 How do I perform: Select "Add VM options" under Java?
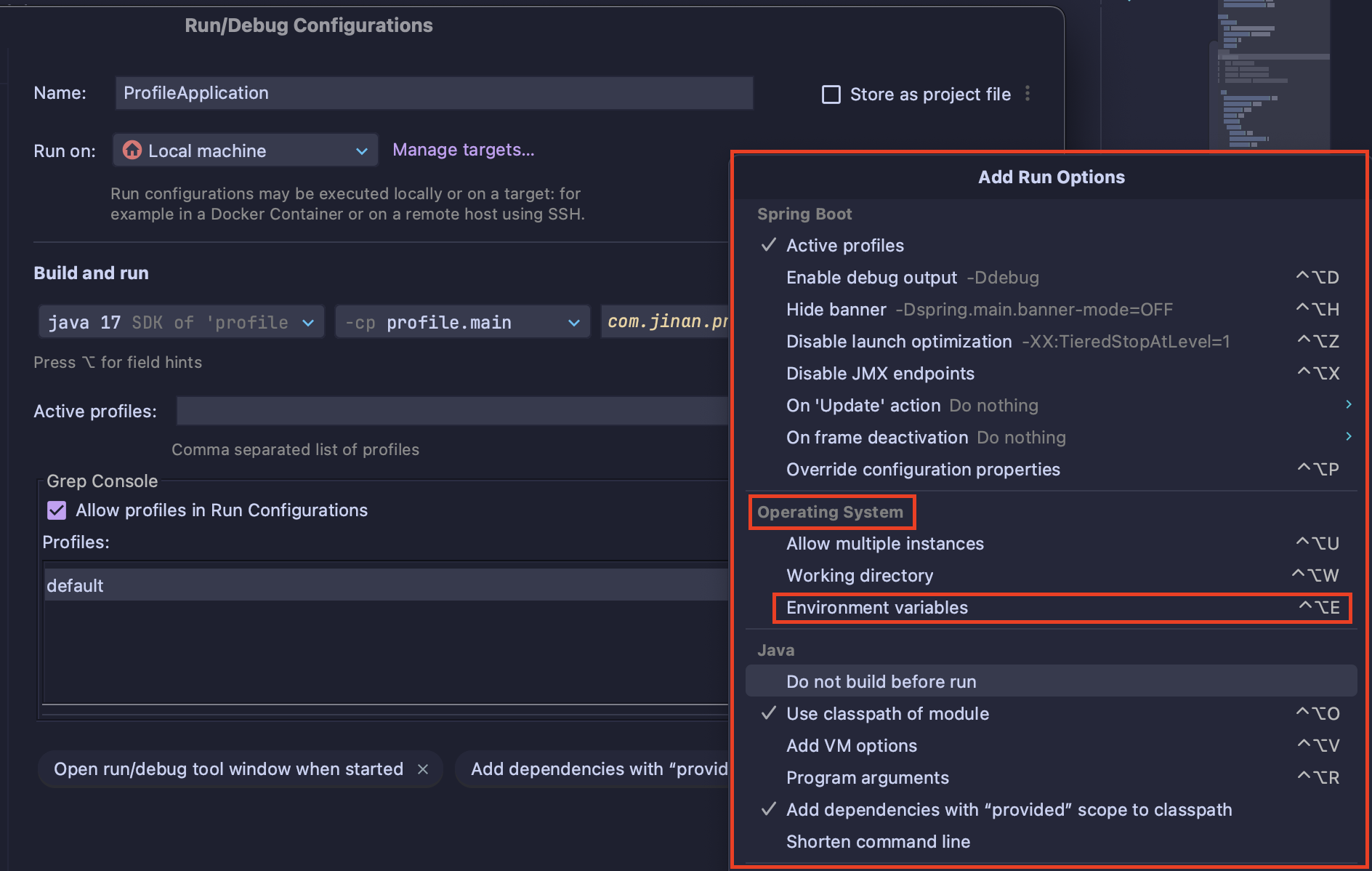point(851,745)
